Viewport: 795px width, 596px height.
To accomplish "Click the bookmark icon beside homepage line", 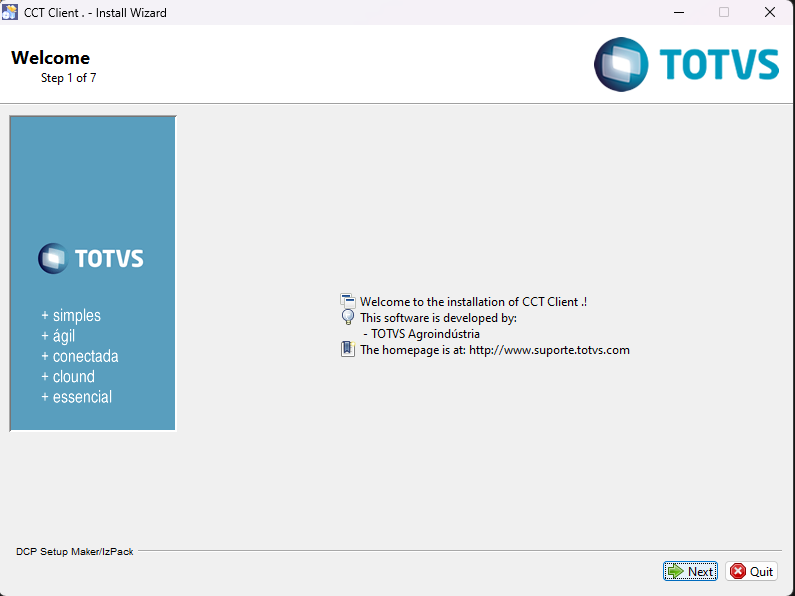I will coord(347,349).
